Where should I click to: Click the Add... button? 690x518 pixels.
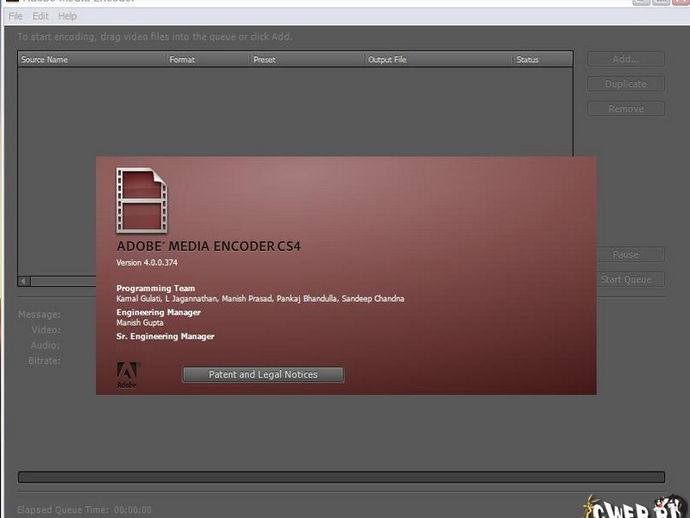pos(626,59)
